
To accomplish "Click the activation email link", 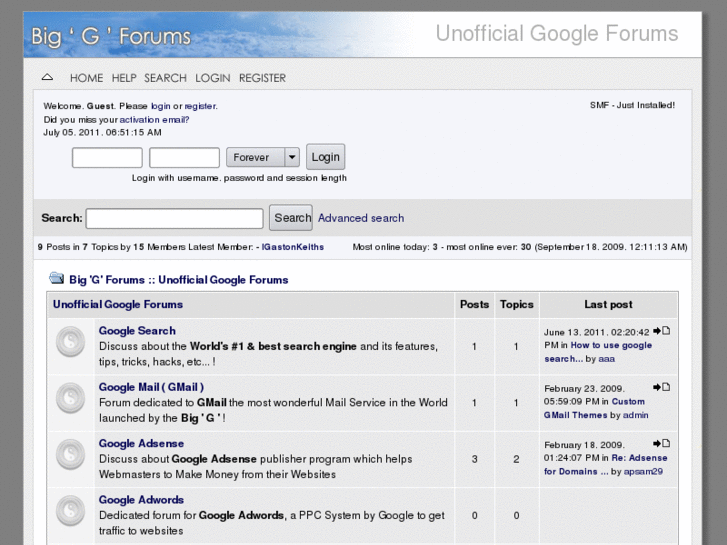I will 154,120.
